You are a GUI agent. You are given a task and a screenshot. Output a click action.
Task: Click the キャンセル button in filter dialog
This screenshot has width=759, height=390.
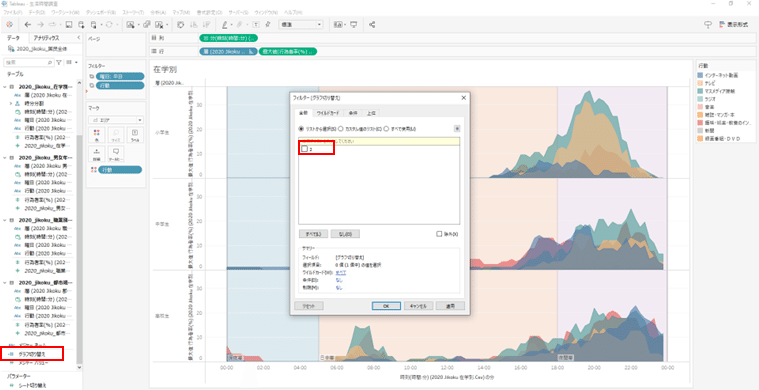418,306
